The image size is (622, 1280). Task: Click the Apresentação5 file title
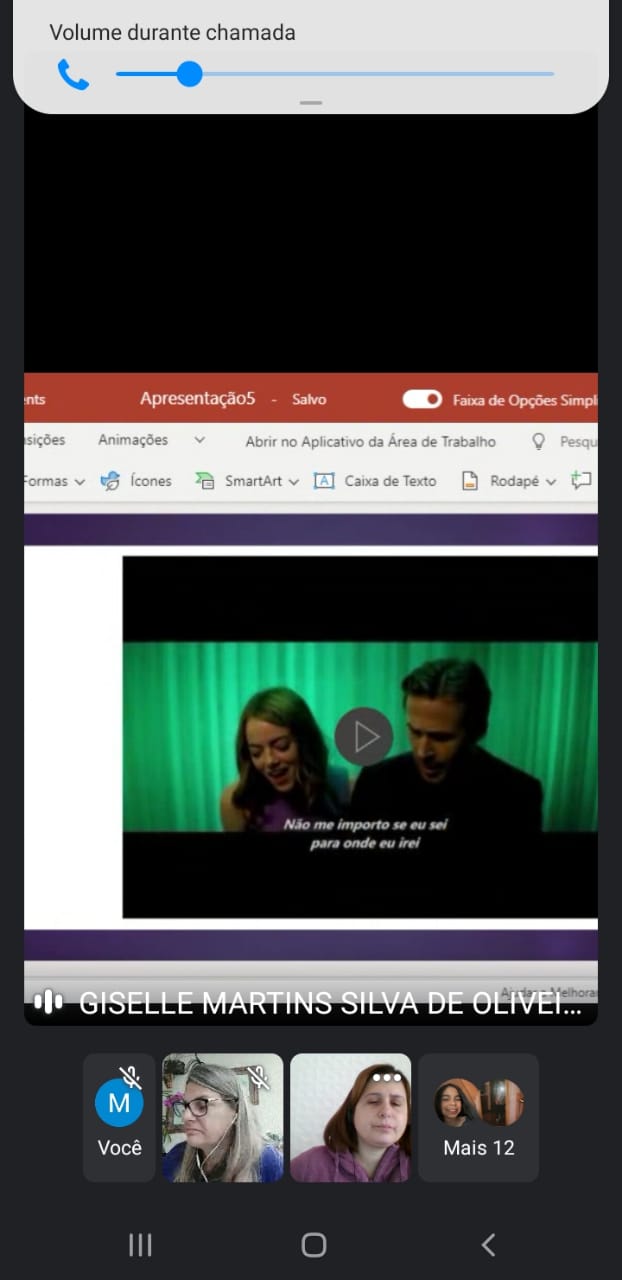(198, 398)
